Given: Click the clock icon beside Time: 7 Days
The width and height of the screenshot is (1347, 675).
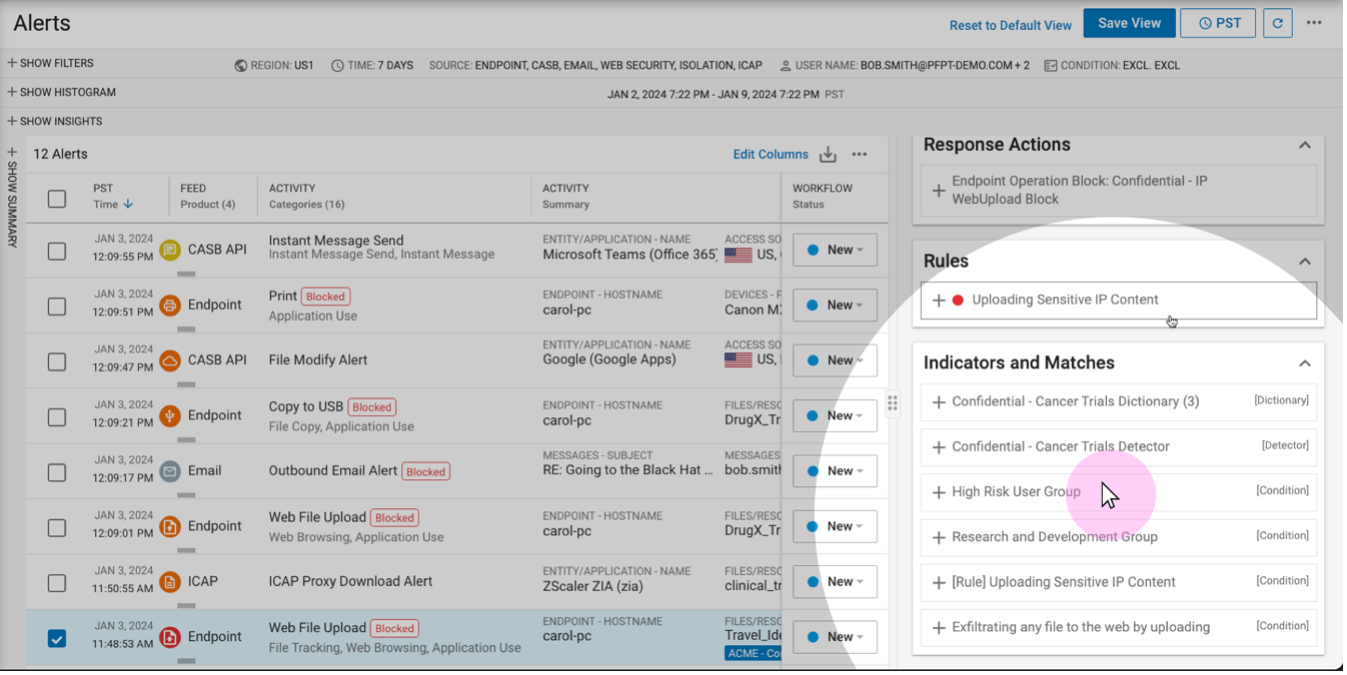Looking at the screenshot, I should coord(338,66).
